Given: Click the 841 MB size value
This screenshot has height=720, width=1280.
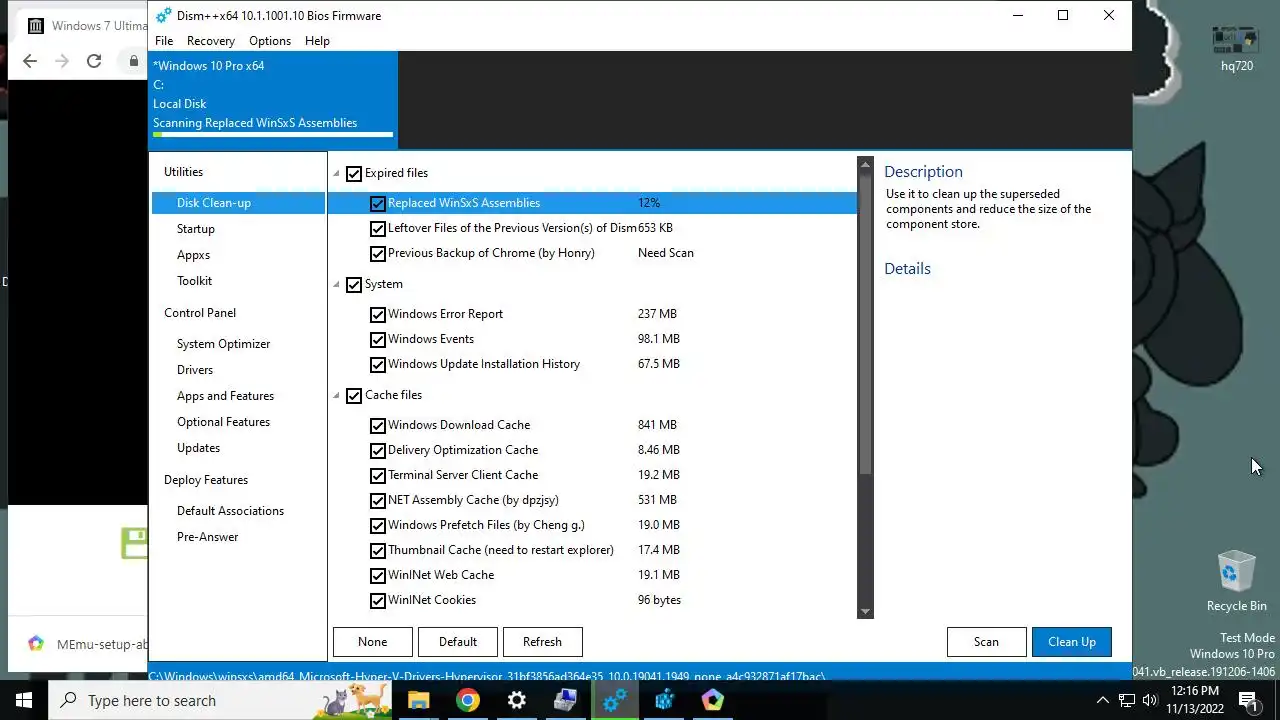Looking at the screenshot, I should point(657,425).
